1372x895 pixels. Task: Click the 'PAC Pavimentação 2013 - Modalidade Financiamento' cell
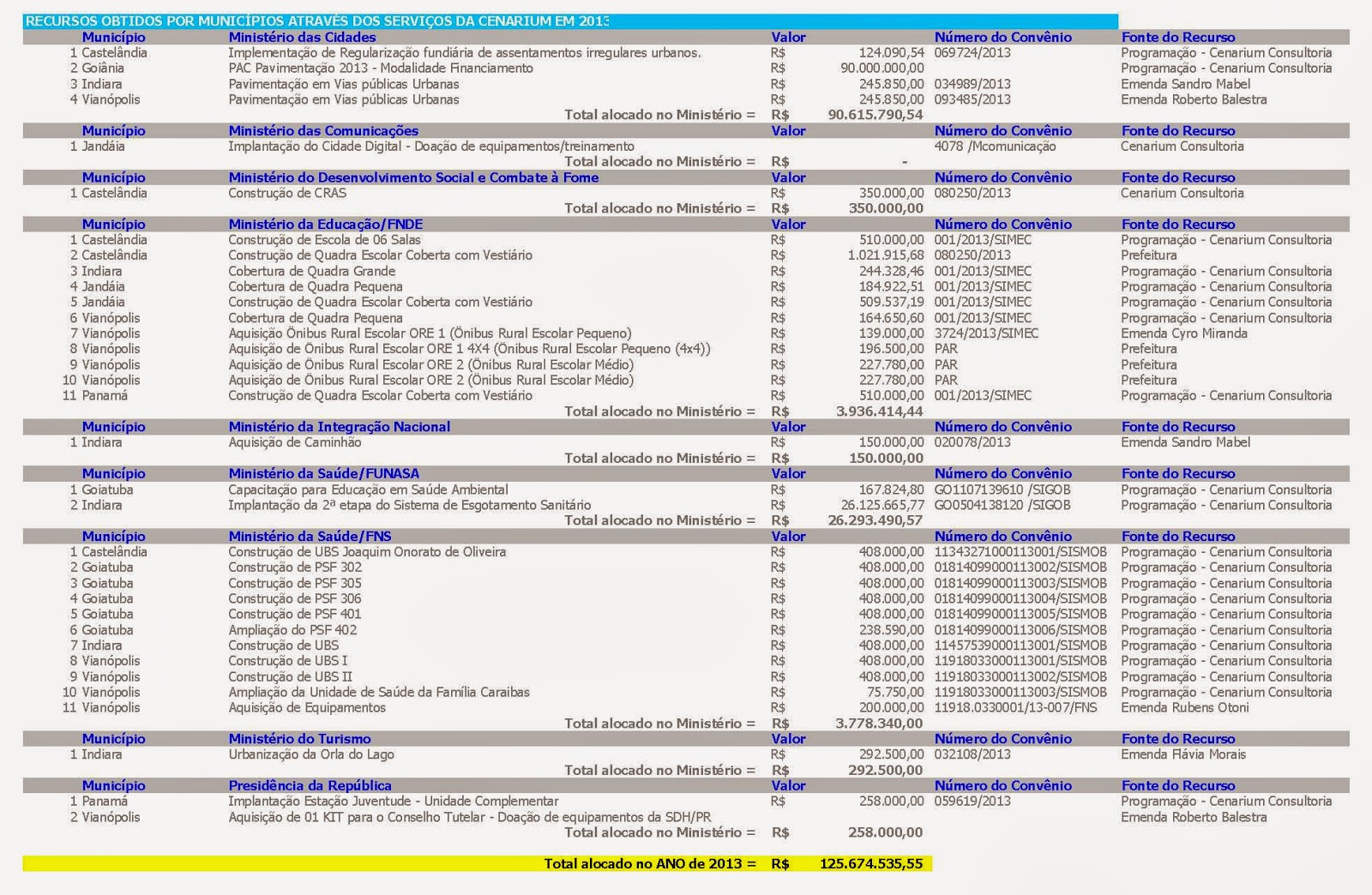point(381,68)
